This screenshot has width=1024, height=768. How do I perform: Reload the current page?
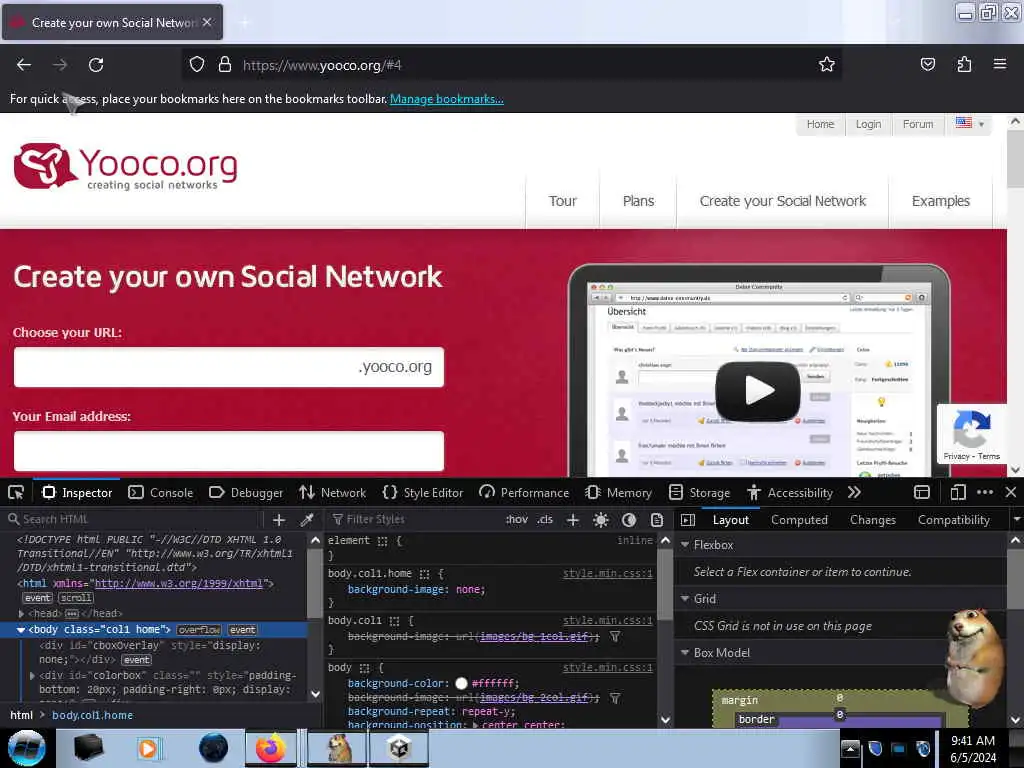coord(96,65)
